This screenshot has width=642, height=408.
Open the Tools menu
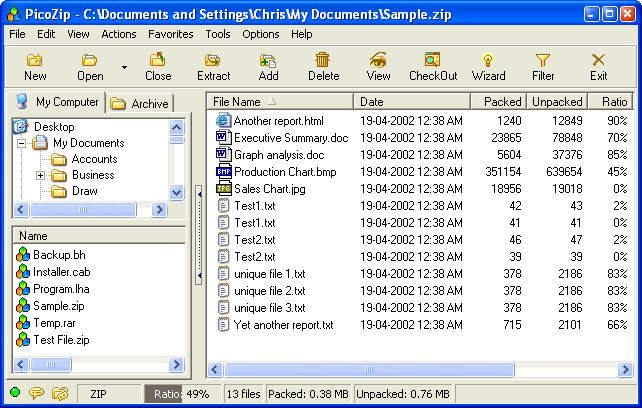pyautogui.click(x=218, y=34)
